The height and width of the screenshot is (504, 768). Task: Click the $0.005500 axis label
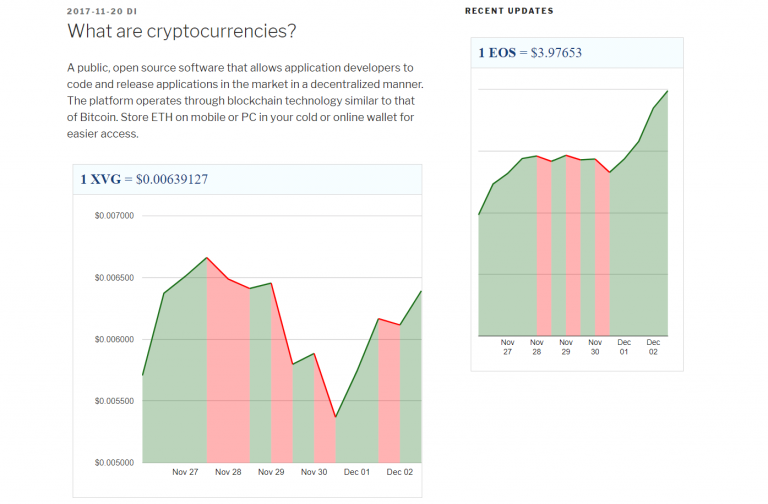114,401
